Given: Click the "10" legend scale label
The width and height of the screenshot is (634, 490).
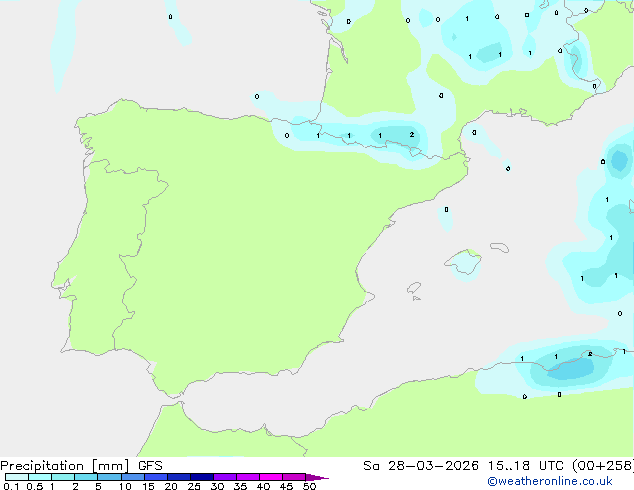Looking at the screenshot, I should [125, 486].
